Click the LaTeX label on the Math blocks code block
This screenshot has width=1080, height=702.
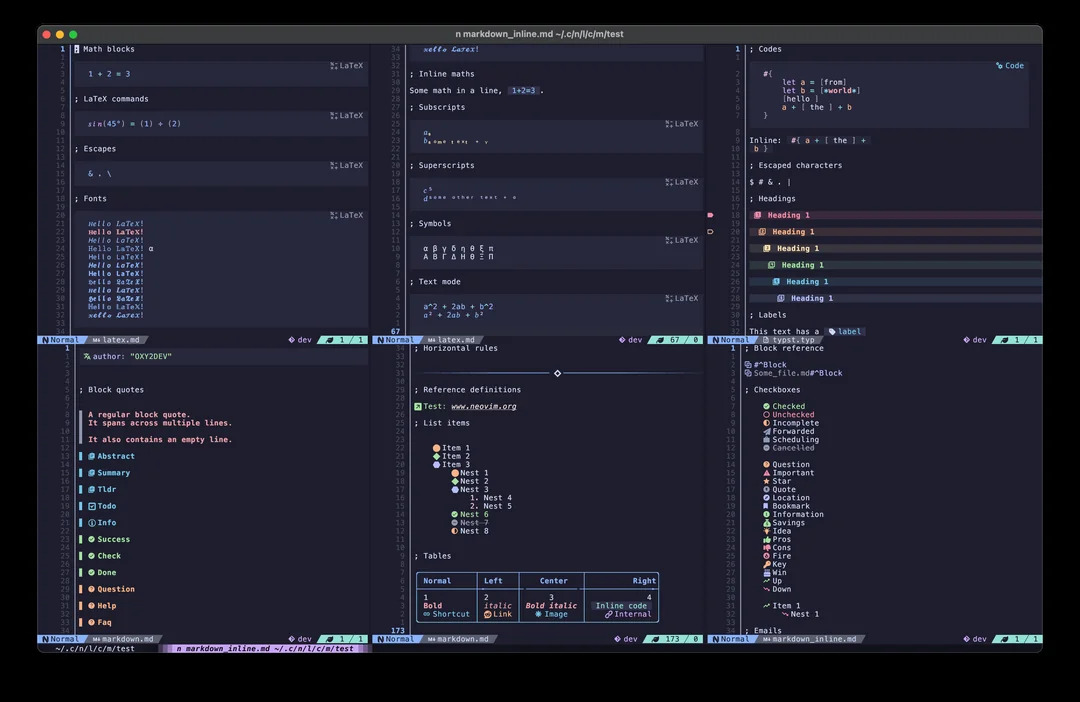(346, 65)
